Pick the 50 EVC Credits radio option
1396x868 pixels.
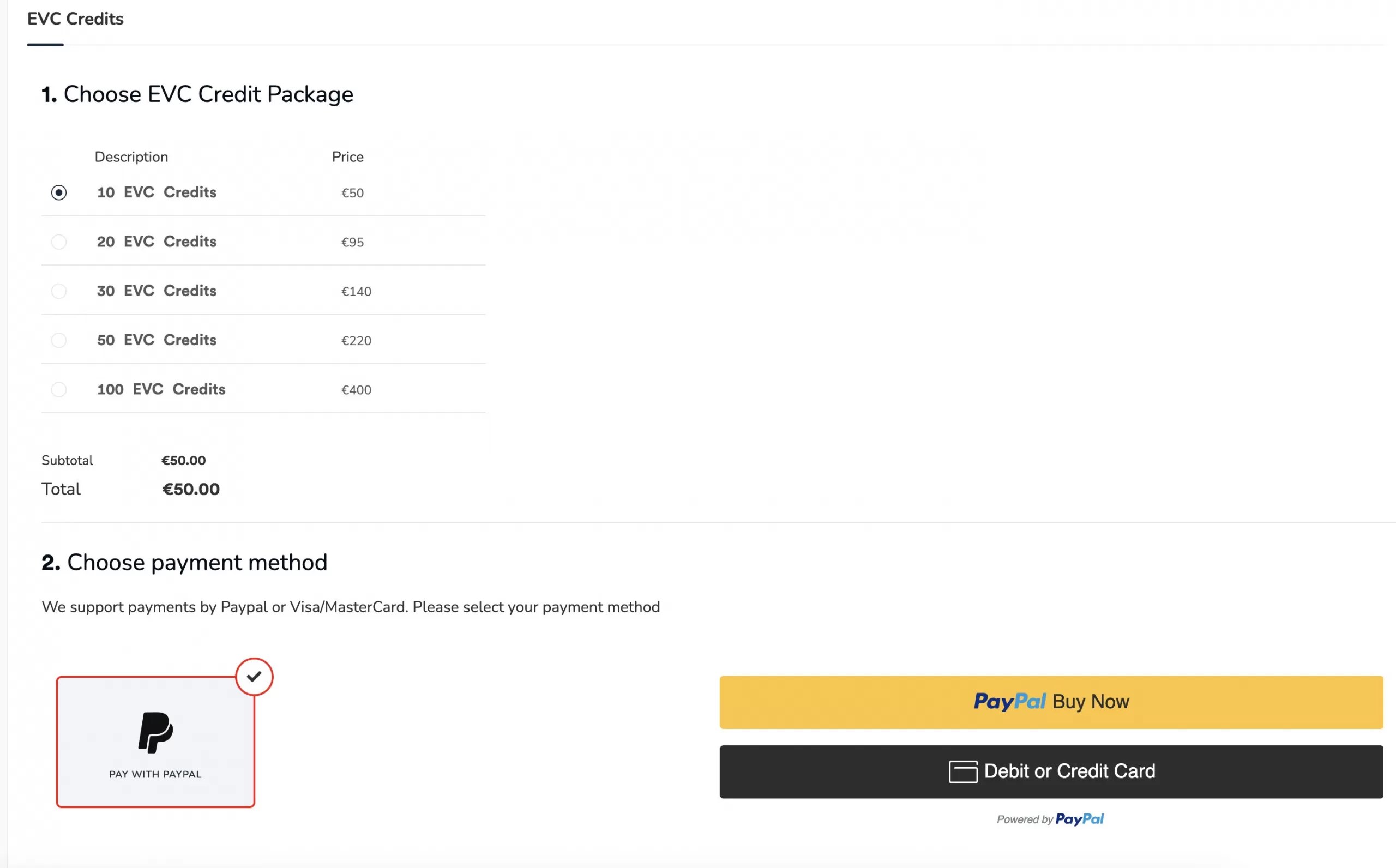(x=58, y=340)
